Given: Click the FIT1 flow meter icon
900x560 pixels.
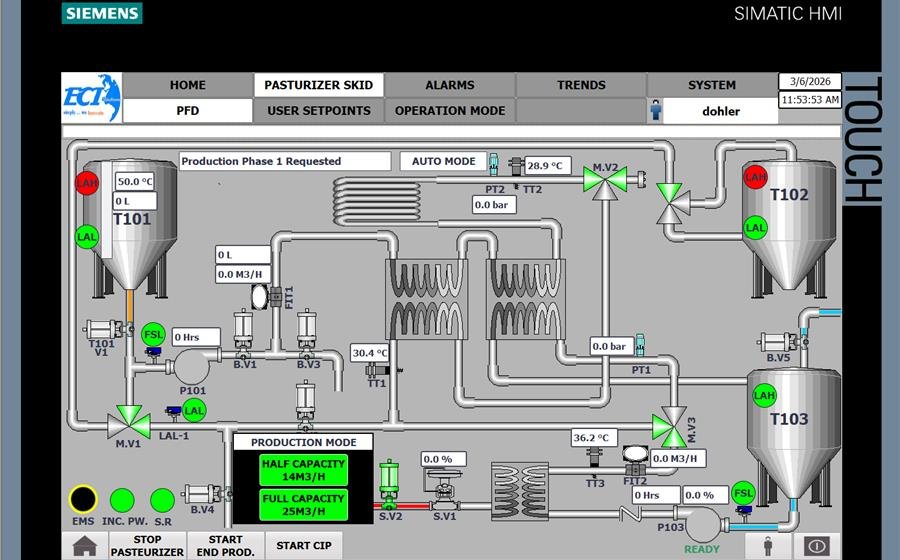Looking at the screenshot, I should pyautogui.click(x=266, y=297).
